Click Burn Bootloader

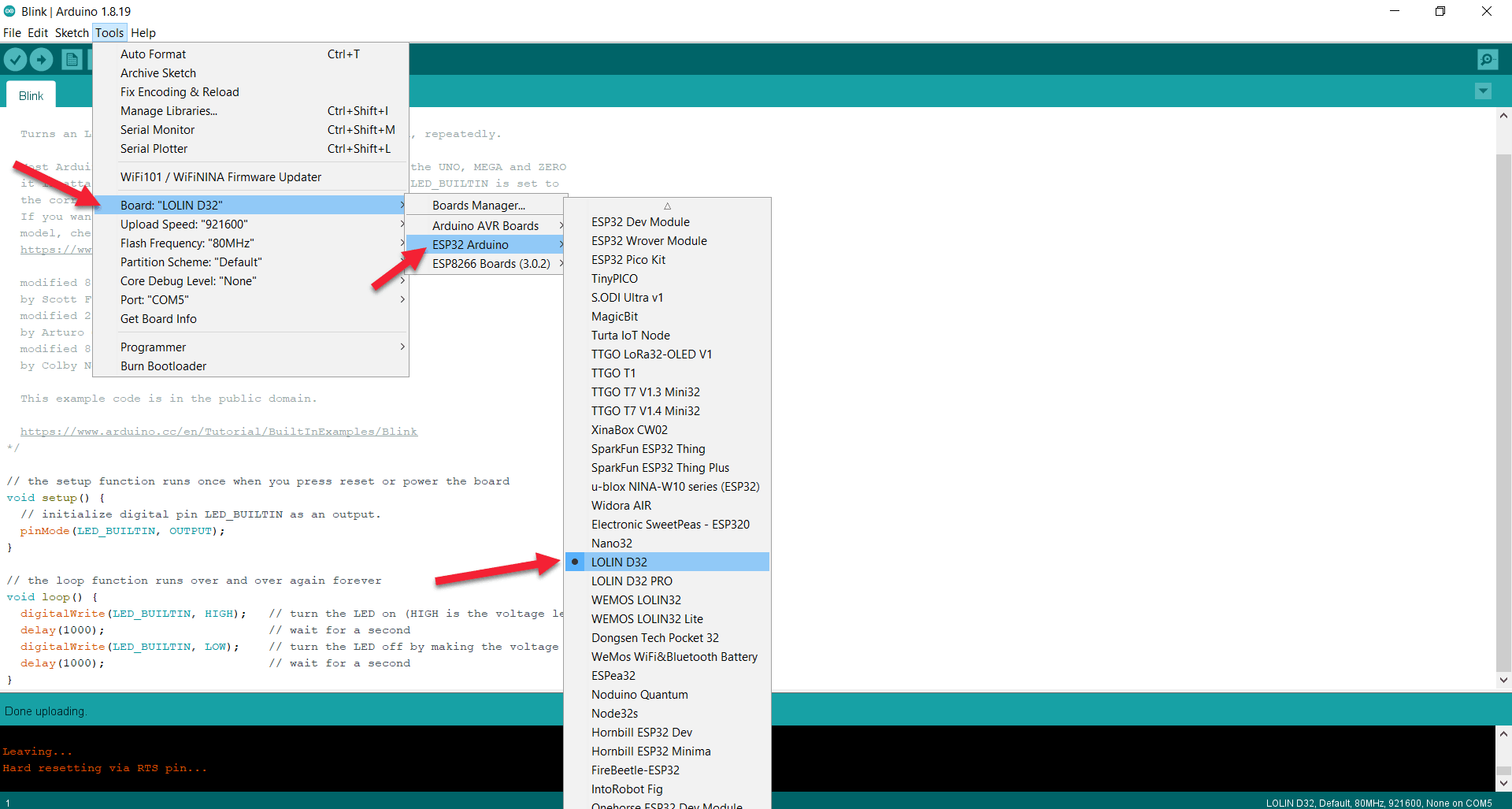[x=250, y=366]
